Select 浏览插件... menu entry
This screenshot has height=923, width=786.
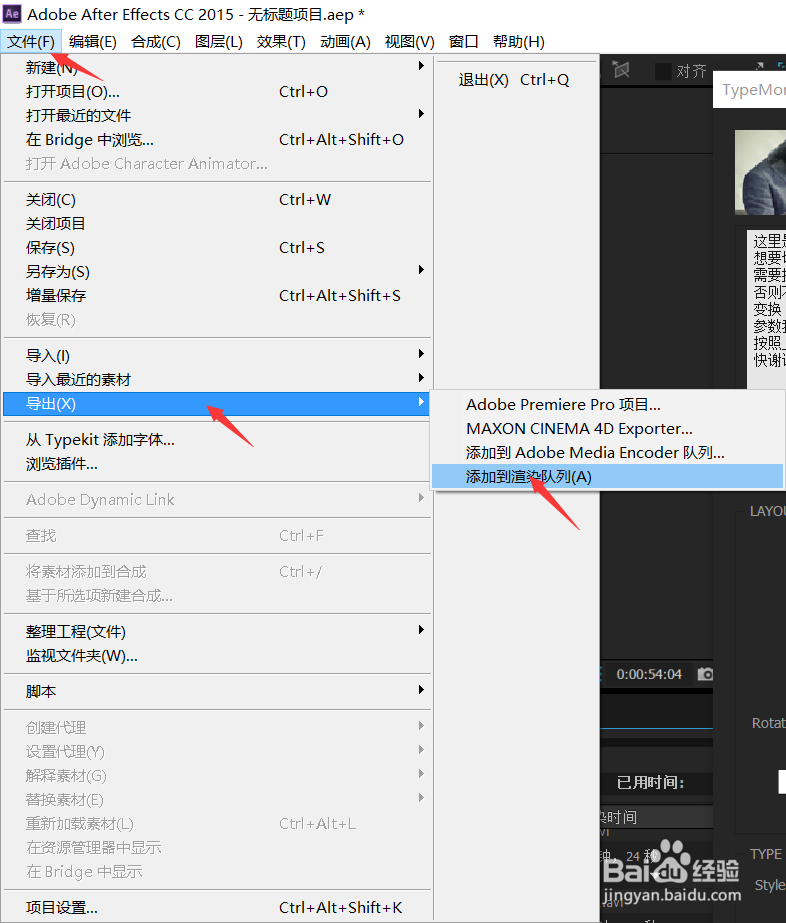pyautogui.click(x=217, y=464)
